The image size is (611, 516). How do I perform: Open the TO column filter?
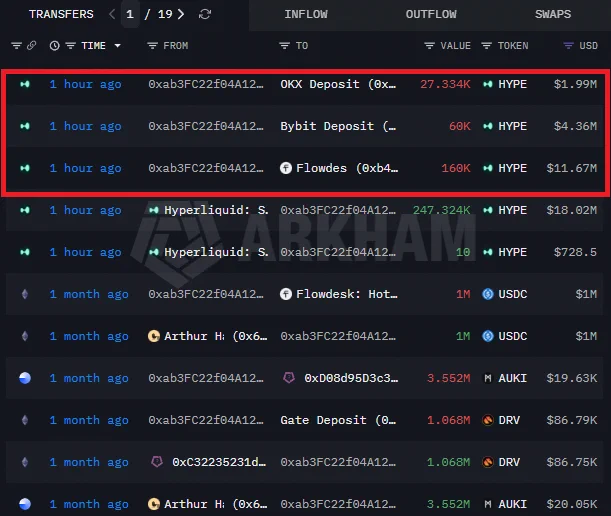pyautogui.click(x=284, y=46)
